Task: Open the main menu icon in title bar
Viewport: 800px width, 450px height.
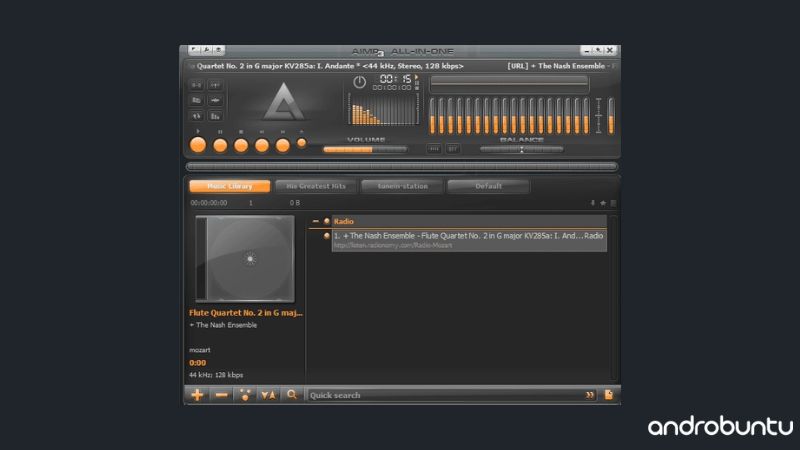Action: click(x=194, y=49)
